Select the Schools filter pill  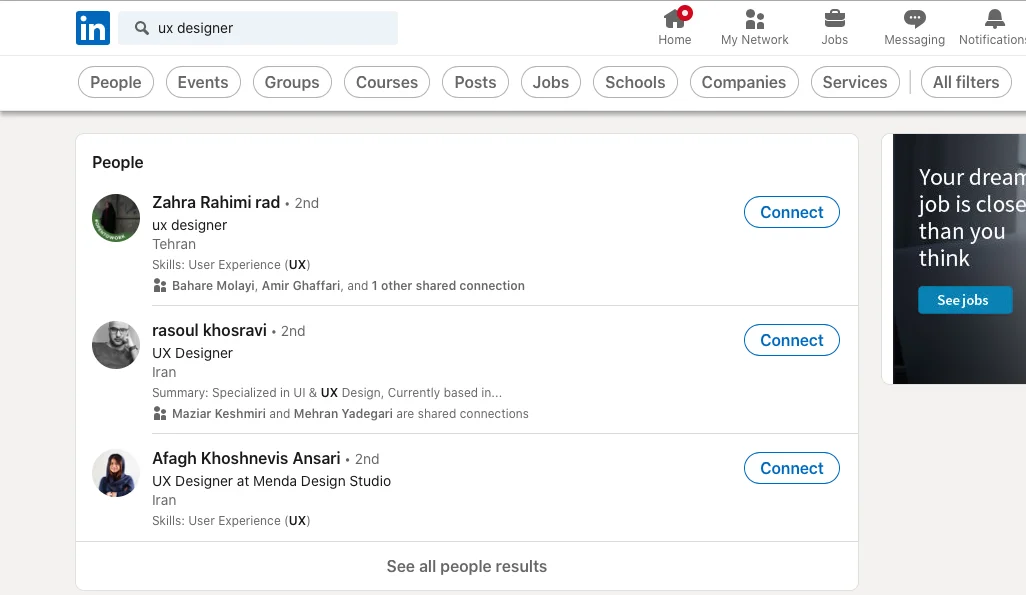(x=635, y=82)
